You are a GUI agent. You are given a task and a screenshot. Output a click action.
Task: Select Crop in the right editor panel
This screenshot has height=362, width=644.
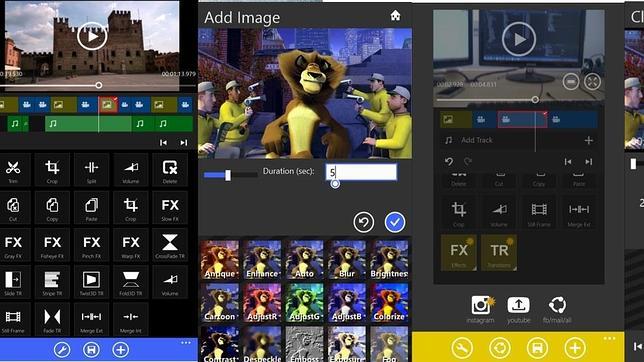pyautogui.click(x=459, y=212)
